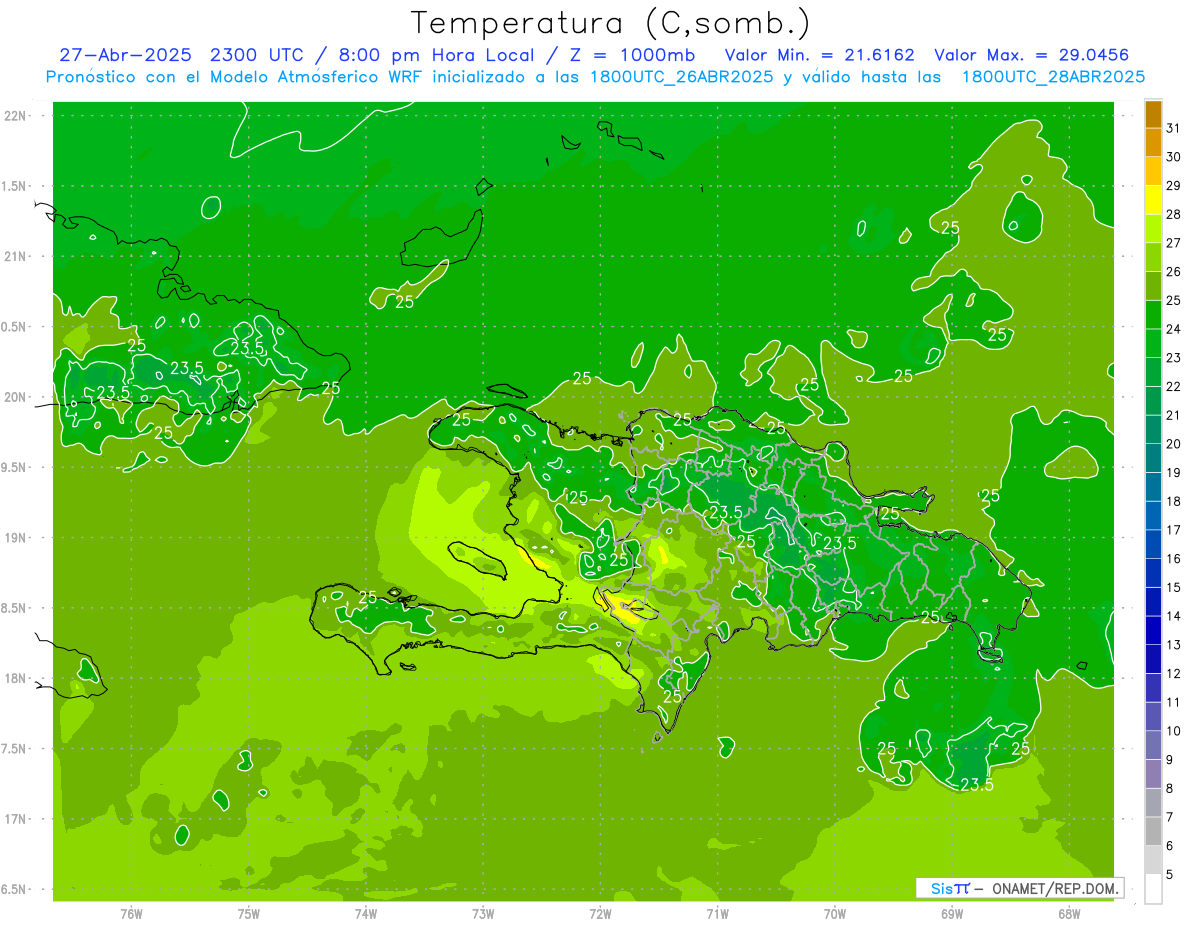Click the "22N" latitude label
This screenshot has height=927, width=1200.
(16, 115)
